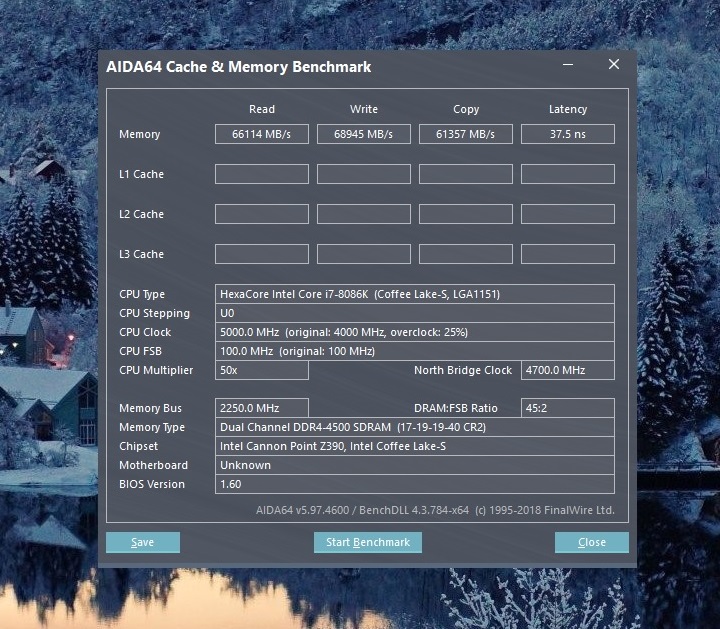Click the L2 Cache Latency field
The image size is (720, 629).
coord(568,214)
